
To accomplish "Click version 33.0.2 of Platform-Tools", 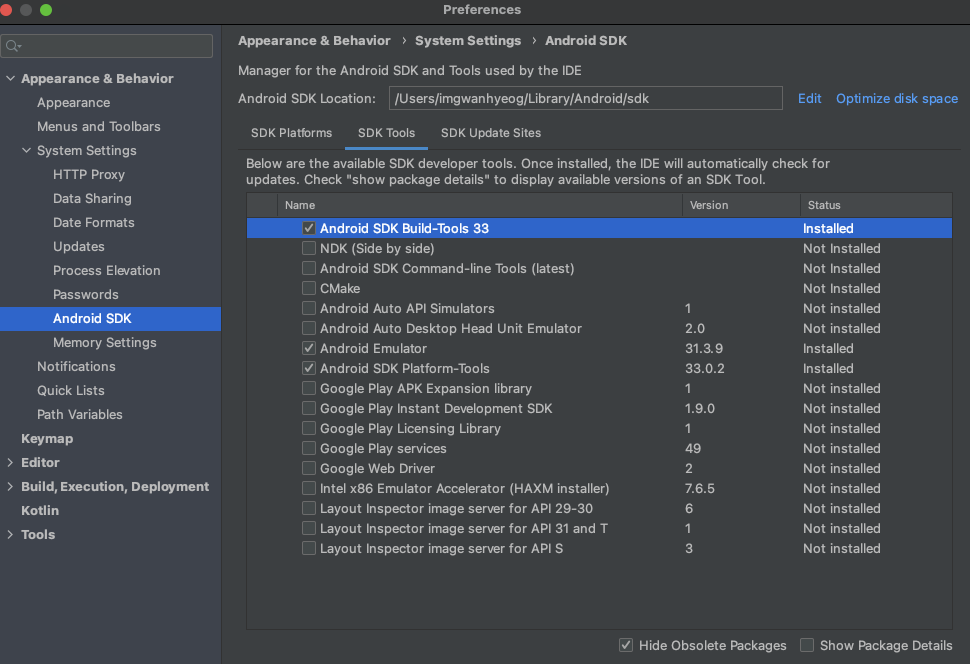I will tap(705, 368).
